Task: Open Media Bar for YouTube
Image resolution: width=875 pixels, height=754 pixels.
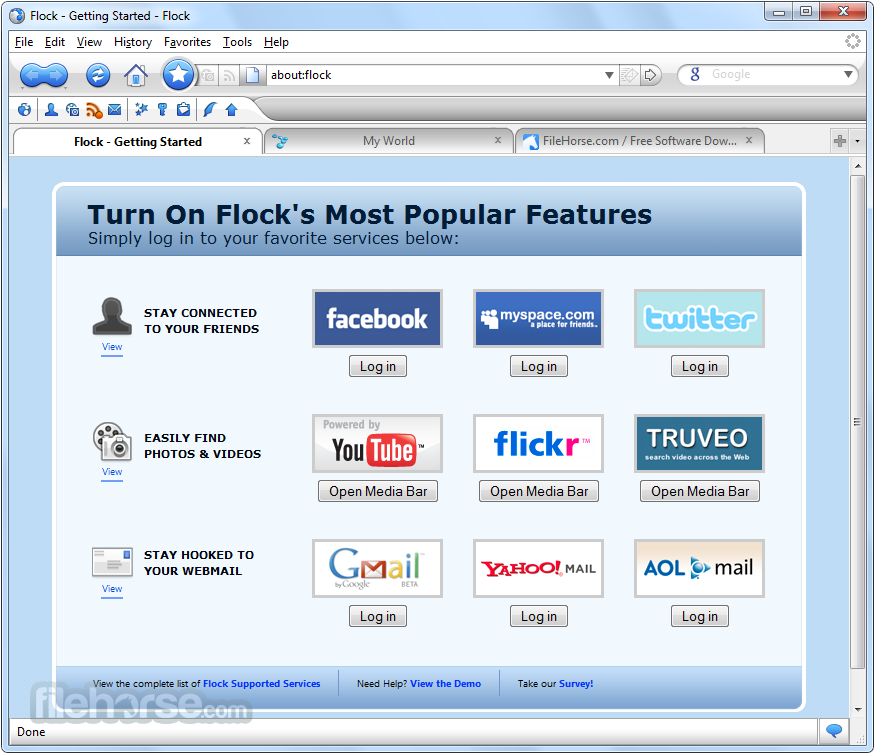Action: click(x=378, y=491)
